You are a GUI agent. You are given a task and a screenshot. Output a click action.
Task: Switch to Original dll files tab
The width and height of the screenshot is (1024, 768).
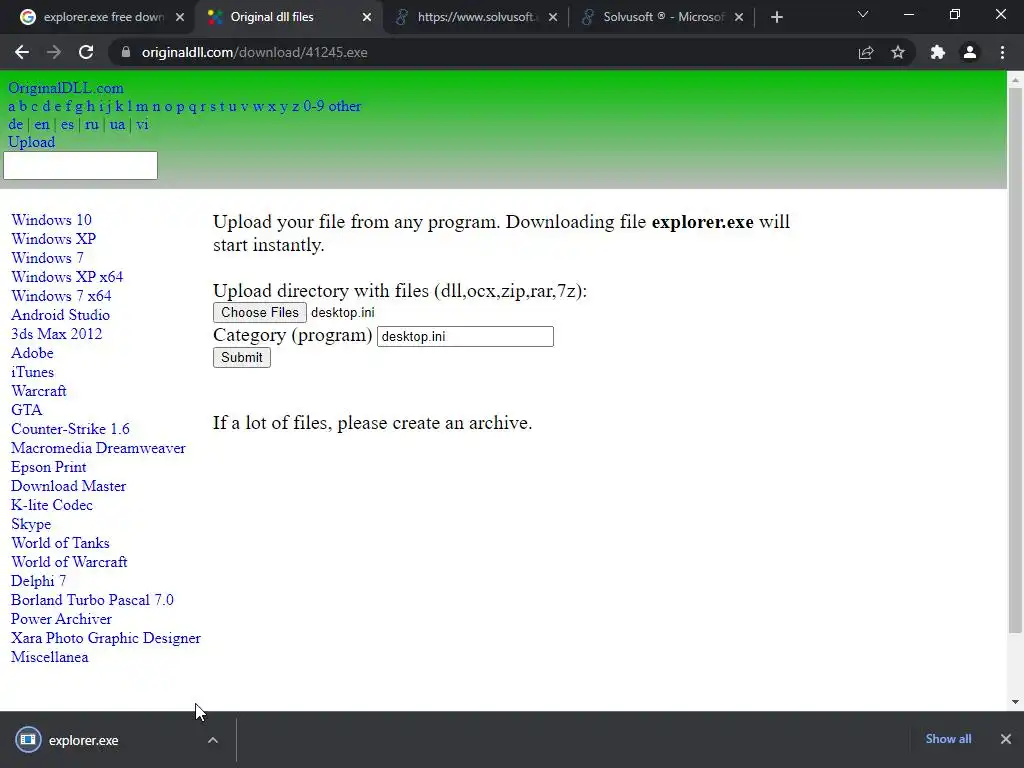coord(287,17)
